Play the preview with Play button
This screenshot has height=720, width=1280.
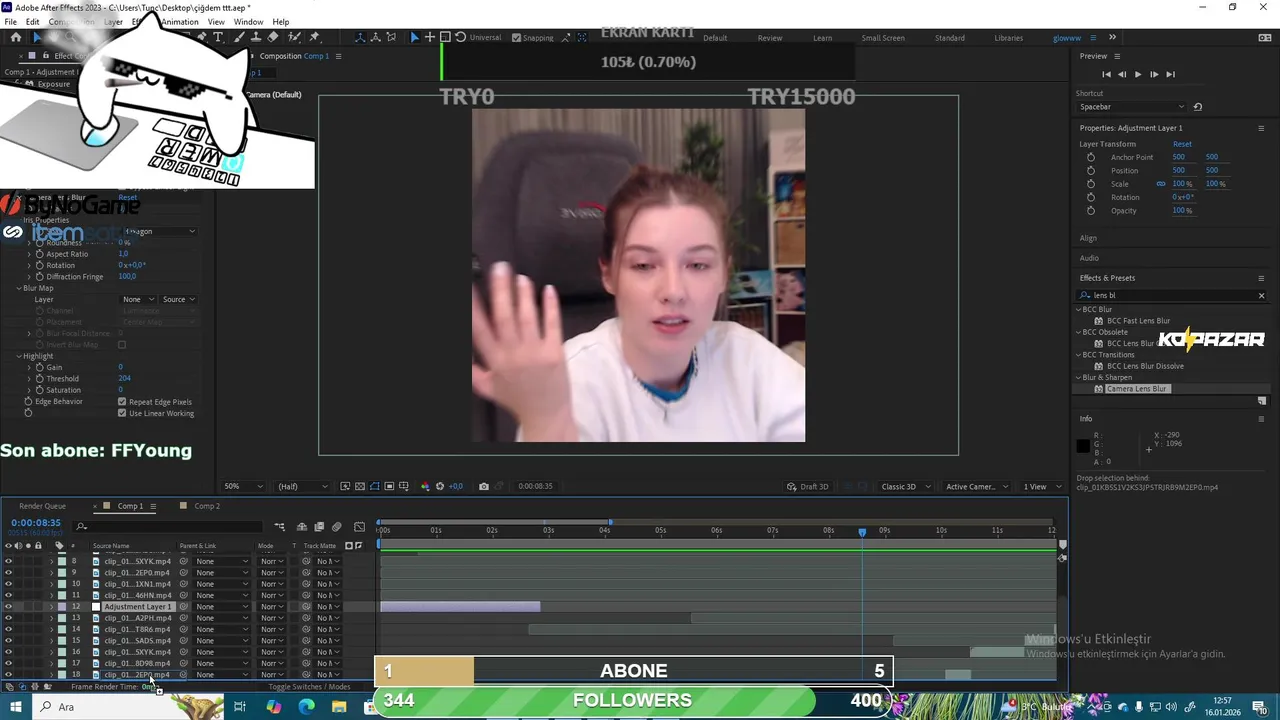[1138, 74]
